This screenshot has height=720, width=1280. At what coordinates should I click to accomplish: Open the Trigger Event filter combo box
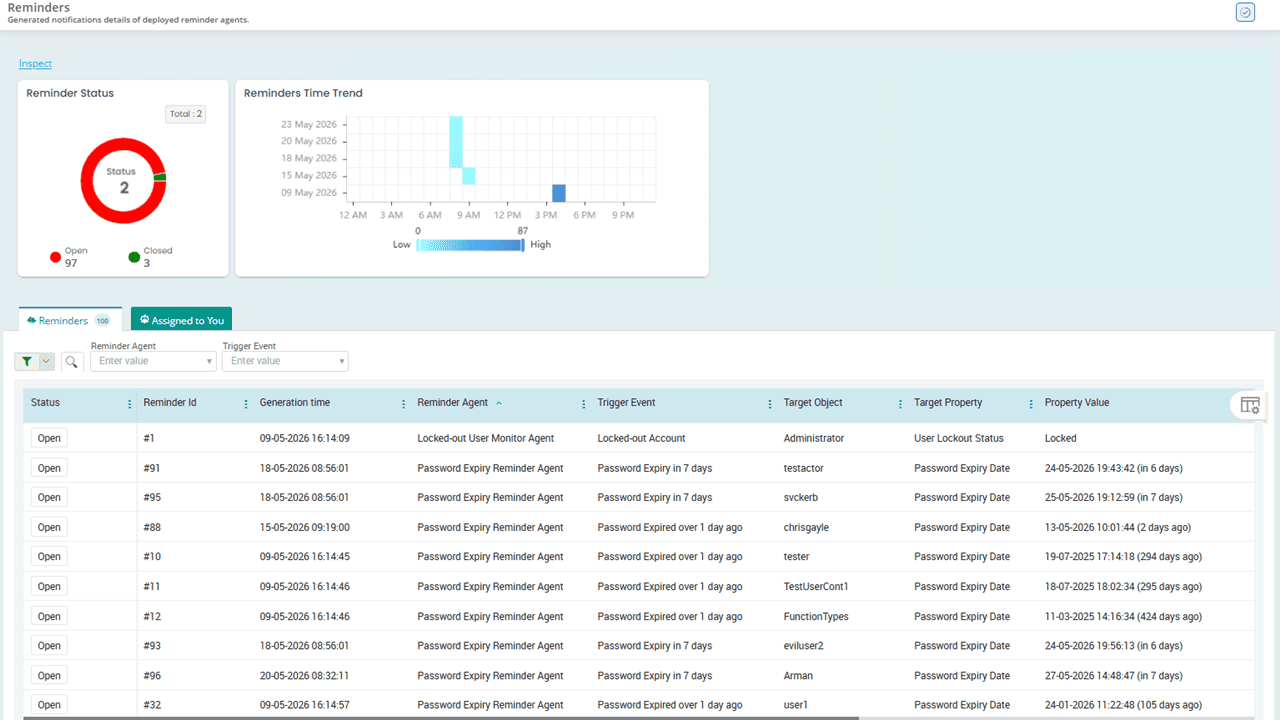[x=285, y=361]
